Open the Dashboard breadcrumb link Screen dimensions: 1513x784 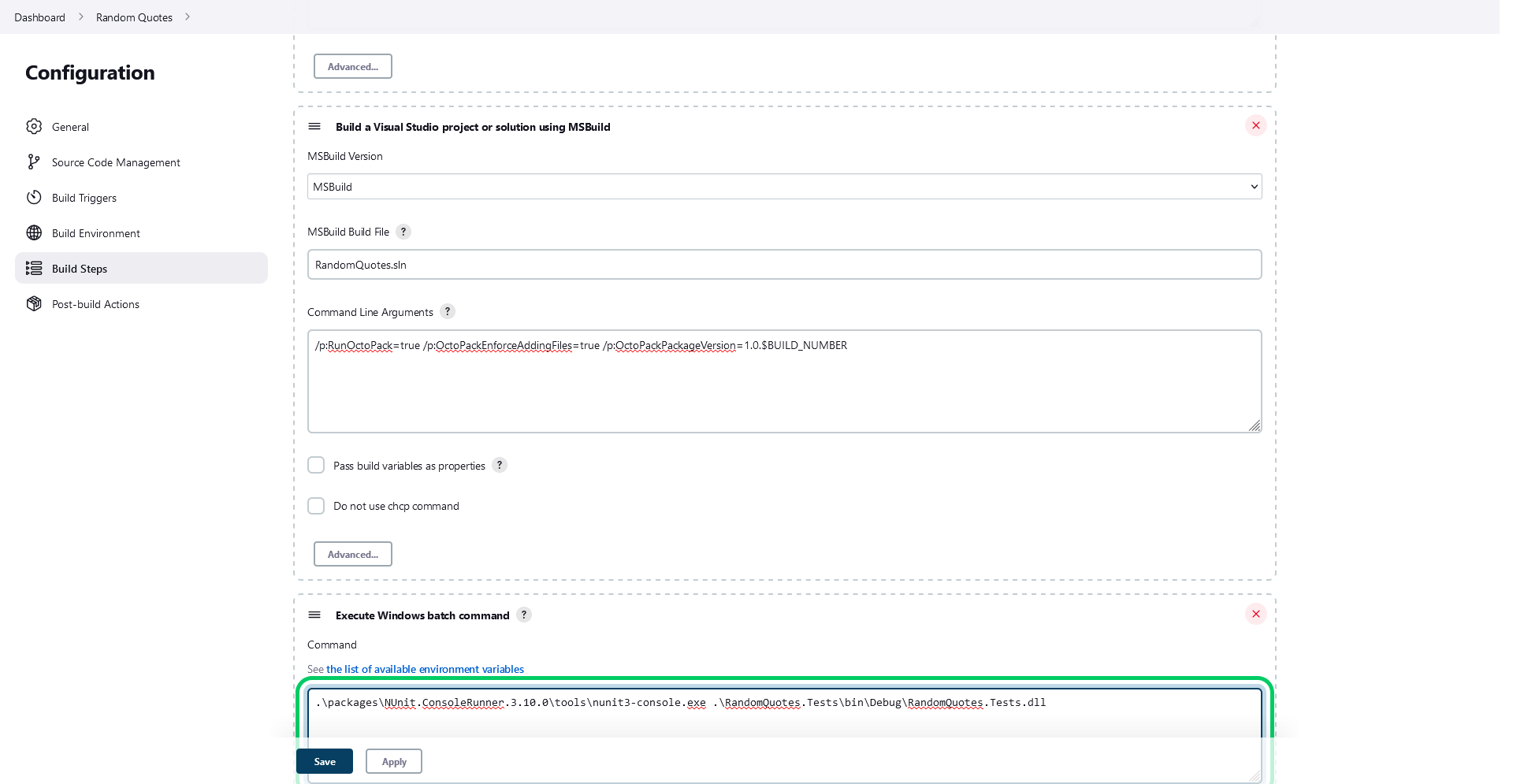[x=39, y=17]
